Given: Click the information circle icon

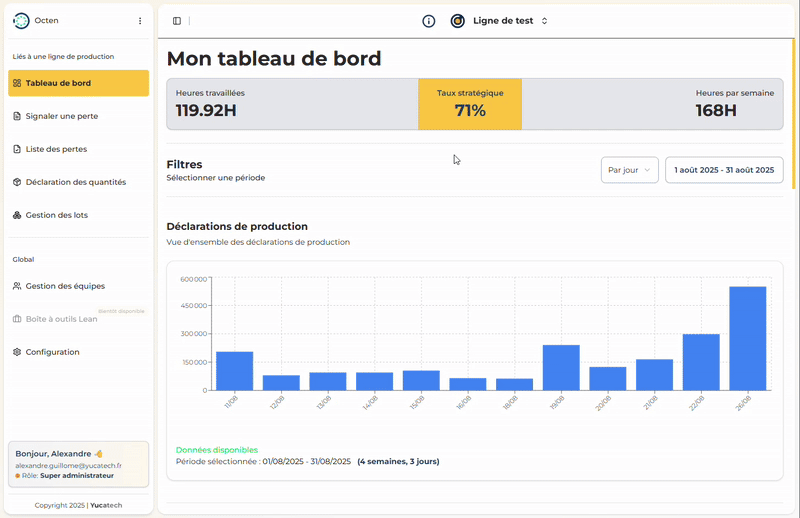Looking at the screenshot, I should (x=429, y=21).
